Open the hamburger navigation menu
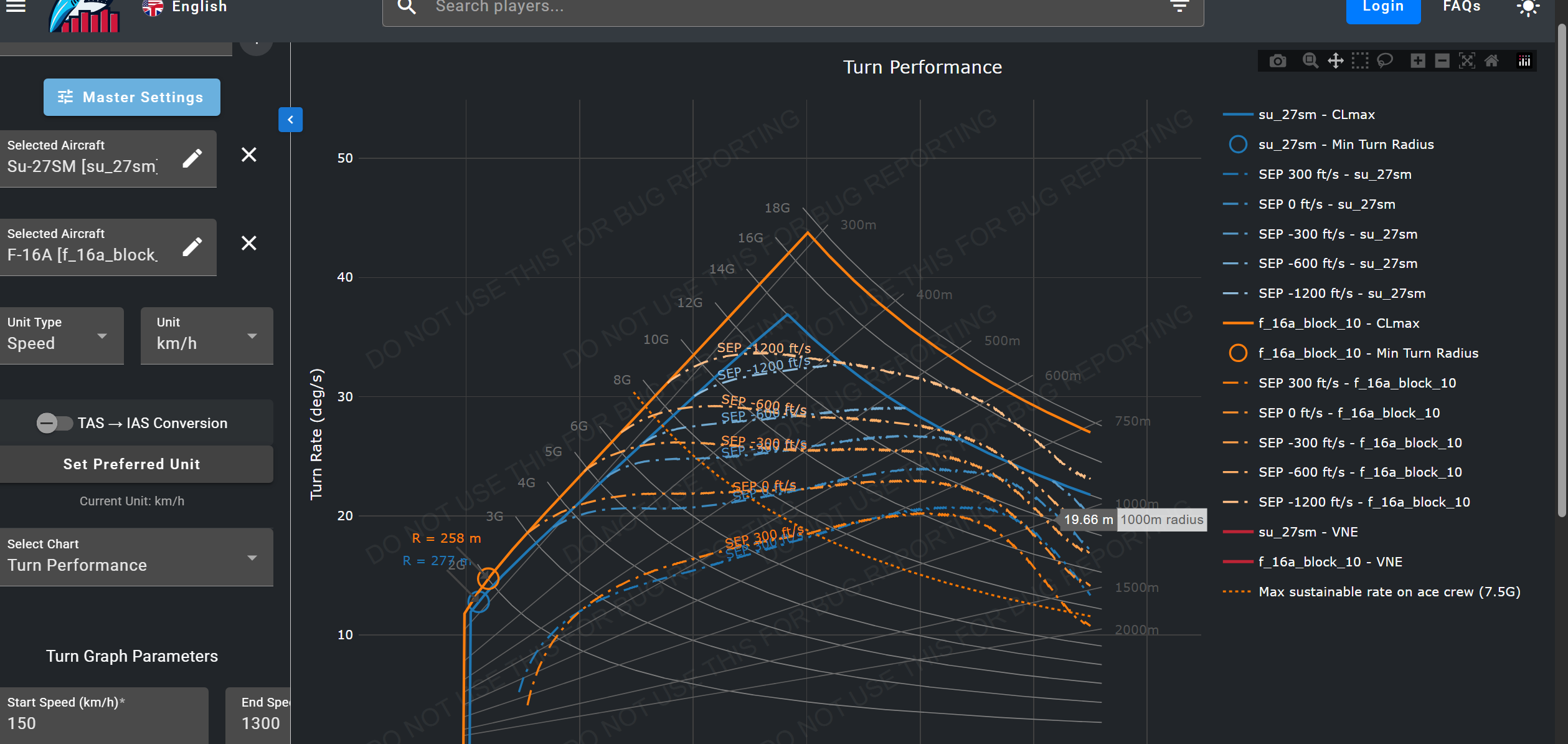This screenshot has height=744, width=1568. point(16,7)
